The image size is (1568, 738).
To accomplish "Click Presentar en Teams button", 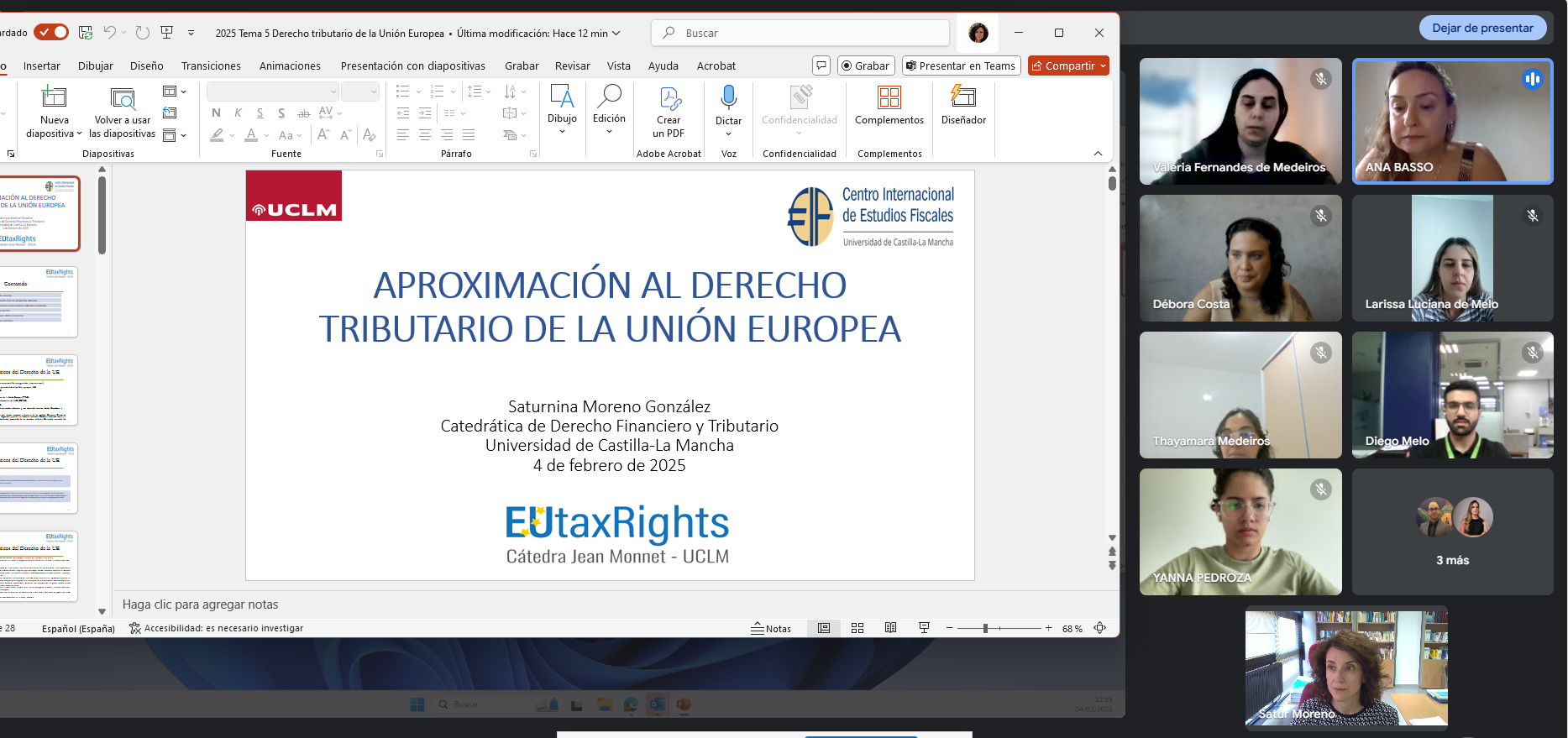I will [x=961, y=65].
